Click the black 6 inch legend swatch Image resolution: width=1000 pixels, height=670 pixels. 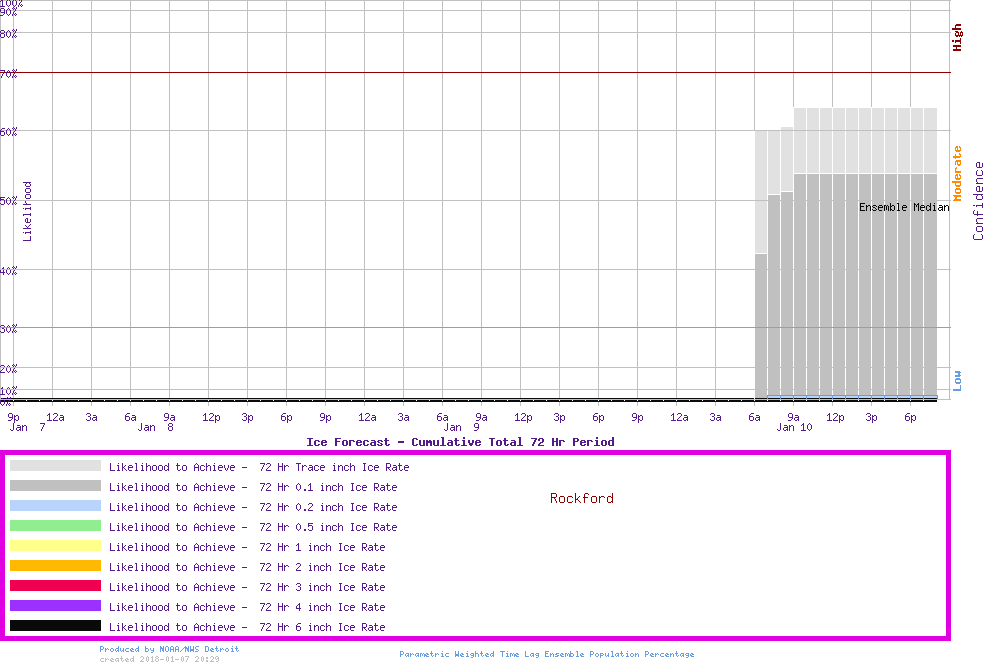pyautogui.click(x=55, y=626)
